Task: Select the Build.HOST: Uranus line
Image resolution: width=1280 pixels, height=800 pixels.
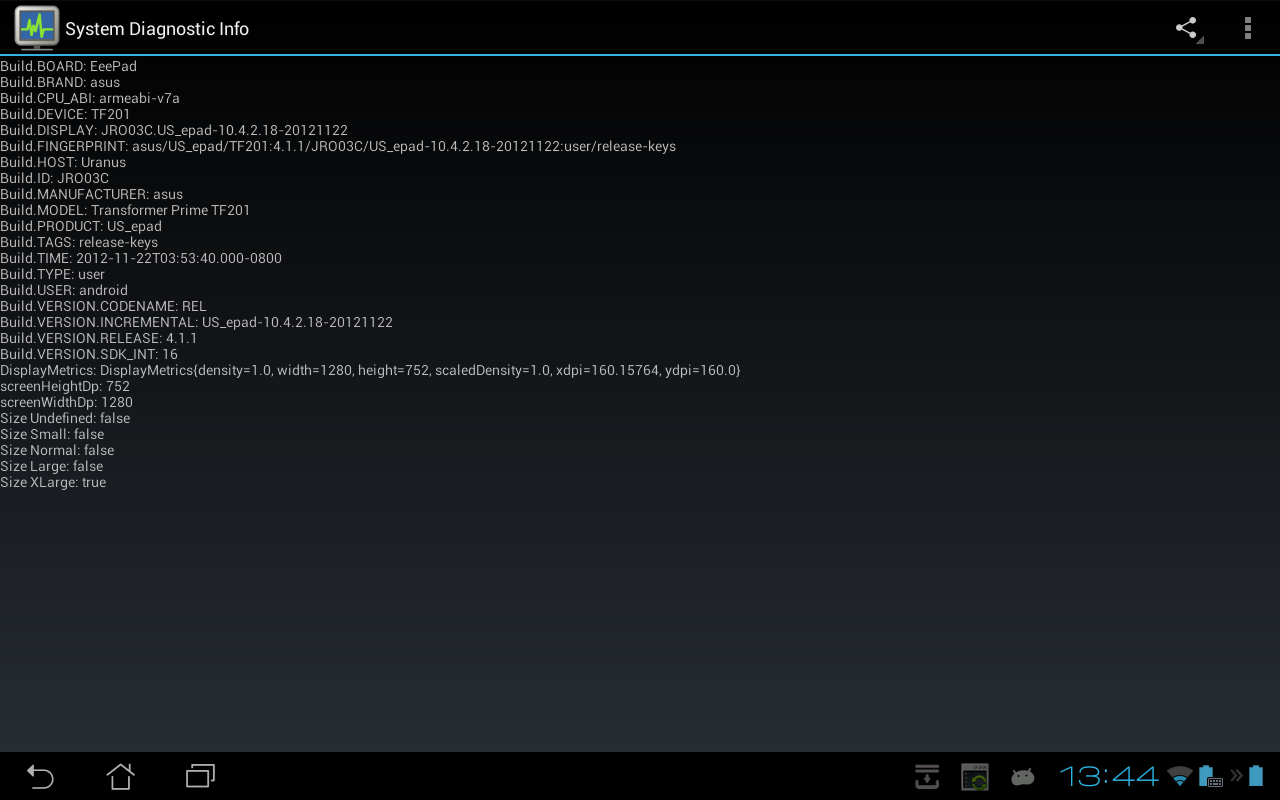Action: [63, 162]
